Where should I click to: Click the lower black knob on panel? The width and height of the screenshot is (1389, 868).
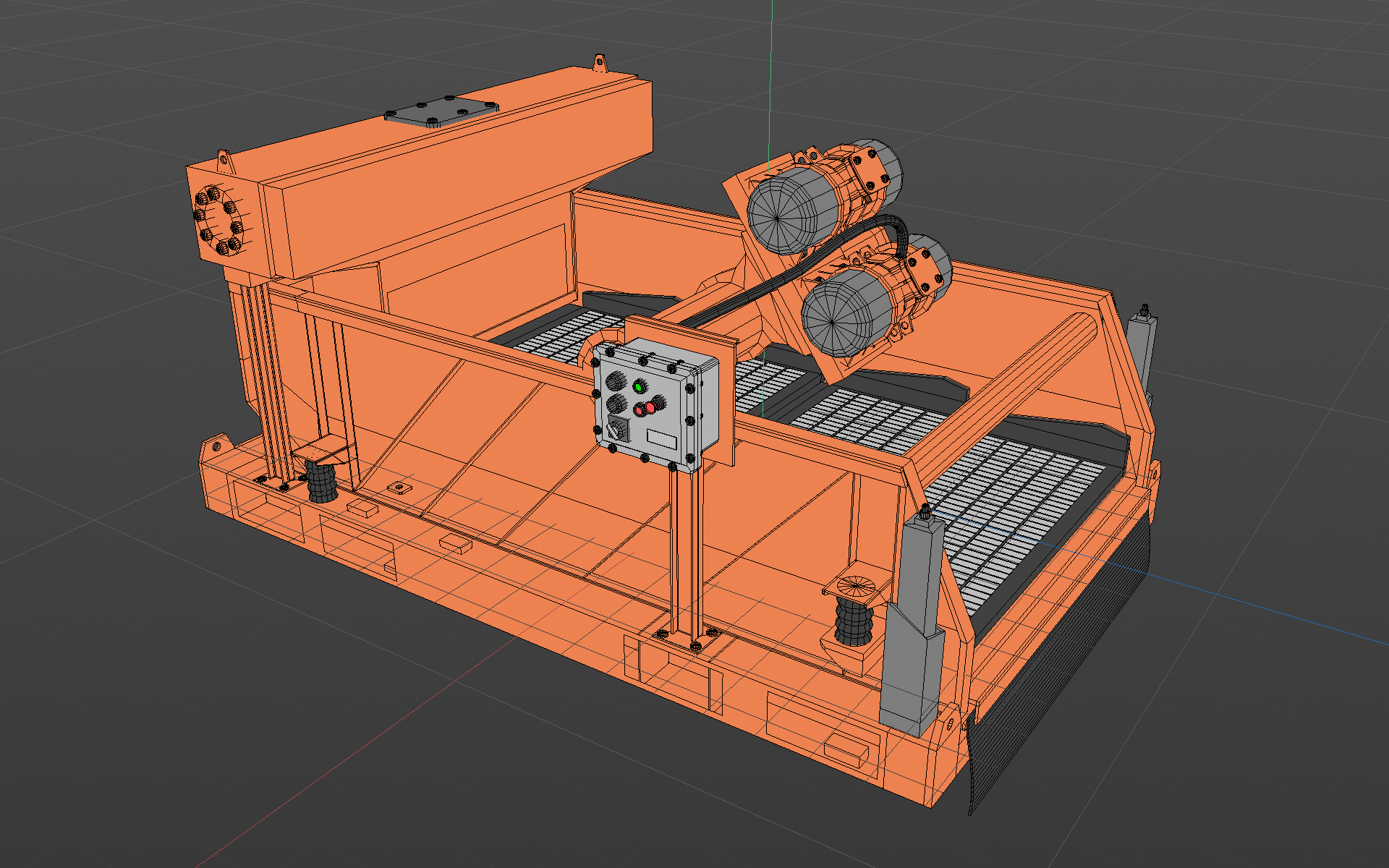[x=616, y=404]
